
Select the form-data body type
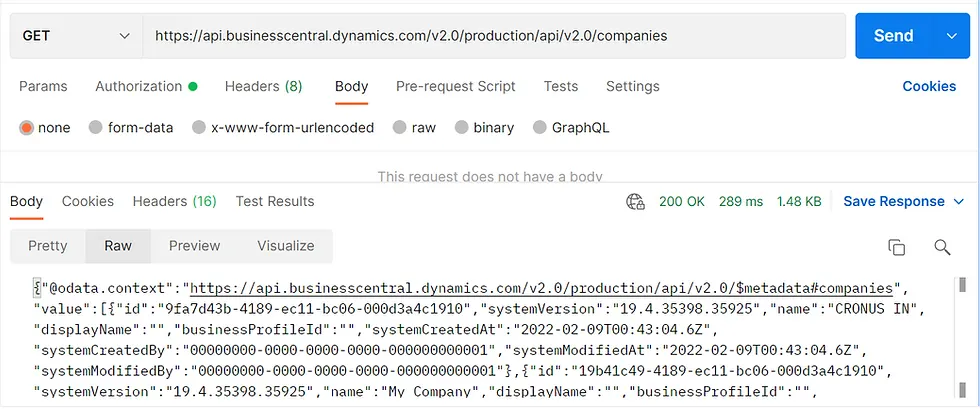coord(96,128)
